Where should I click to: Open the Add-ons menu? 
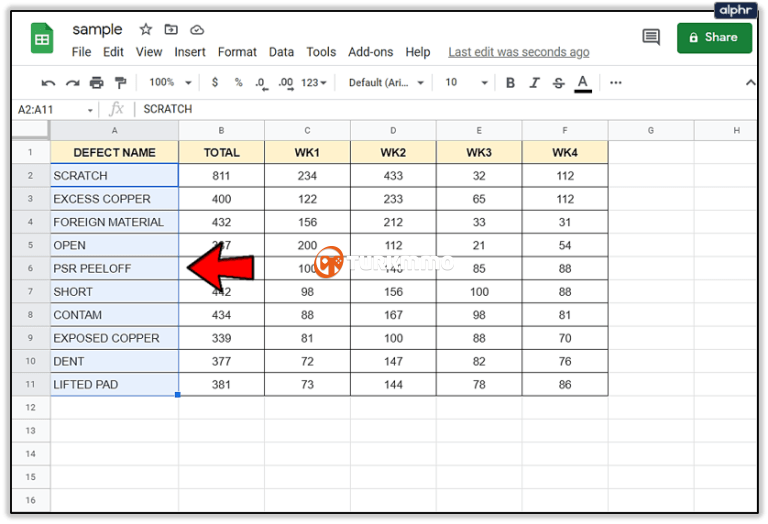(371, 52)
